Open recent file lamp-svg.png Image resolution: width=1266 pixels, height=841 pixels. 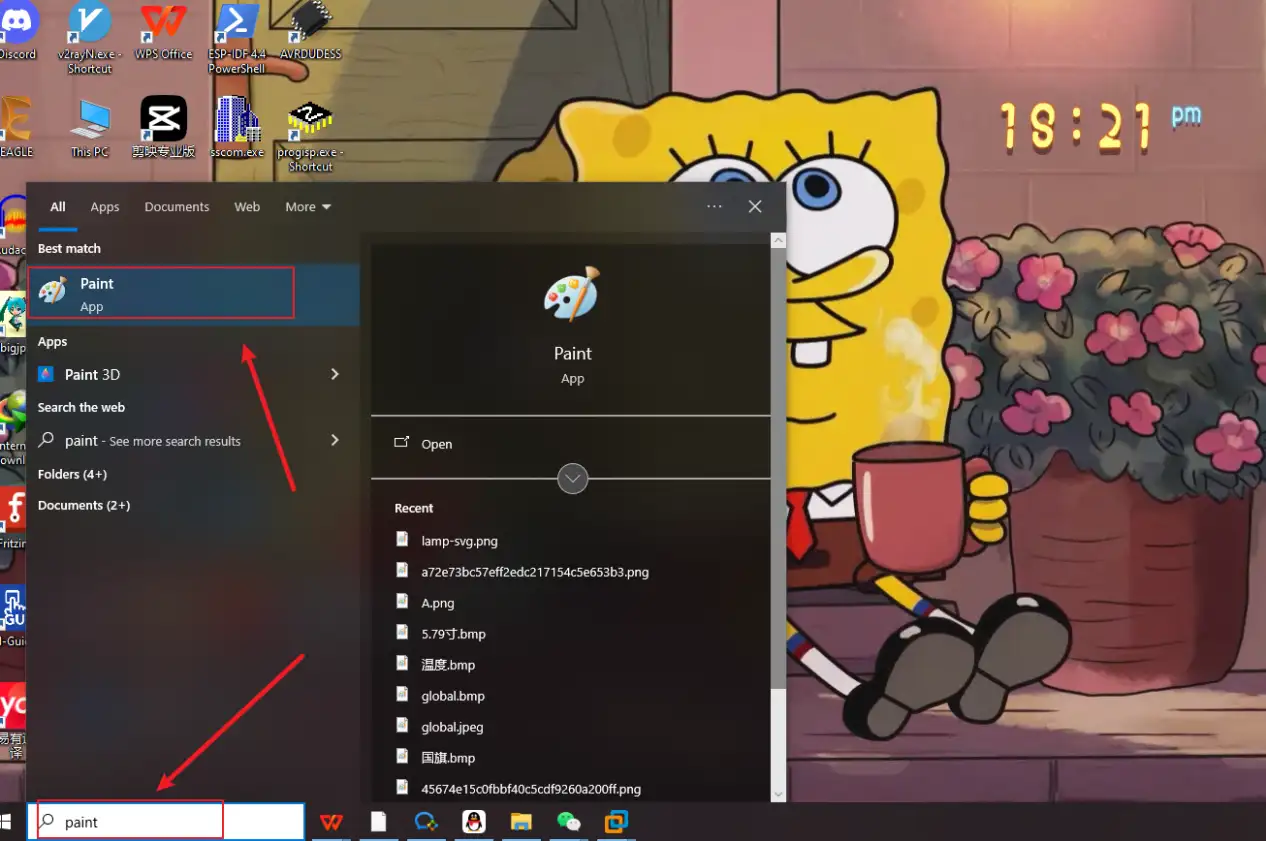459,541
